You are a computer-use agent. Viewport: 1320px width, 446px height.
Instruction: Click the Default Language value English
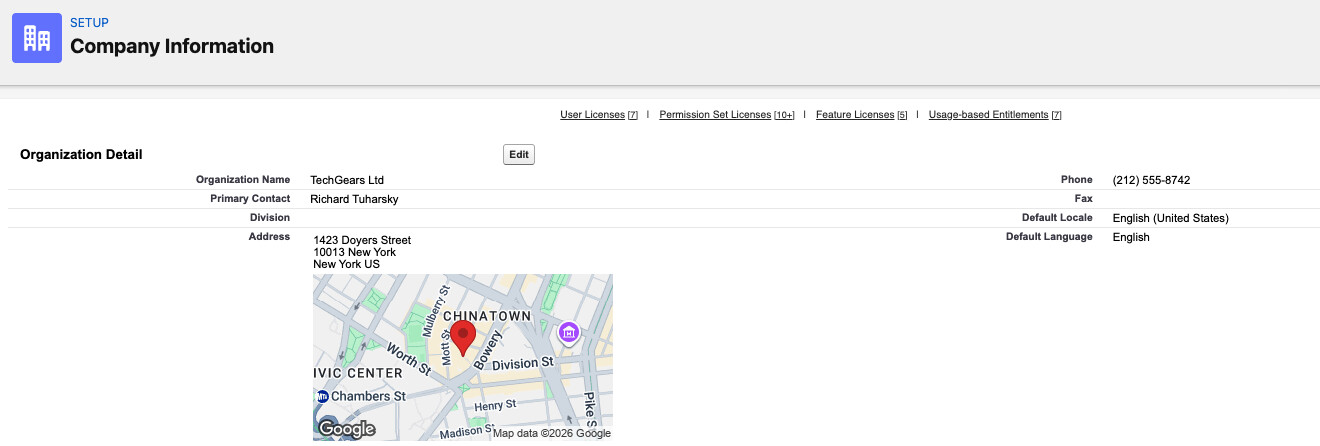(x=1131, y=237)
